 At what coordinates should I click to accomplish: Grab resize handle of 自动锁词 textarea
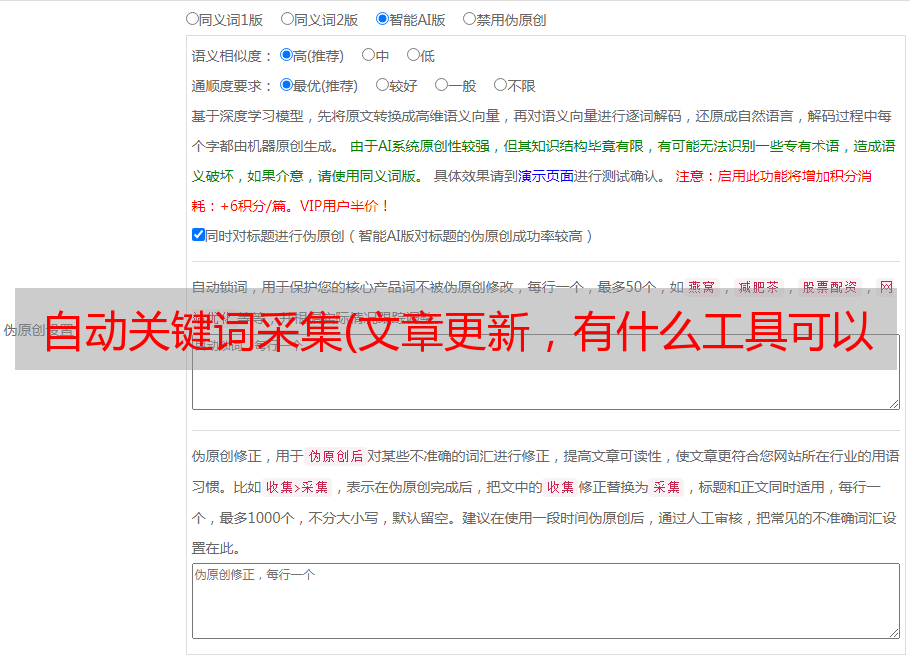[x=894, y=404]
